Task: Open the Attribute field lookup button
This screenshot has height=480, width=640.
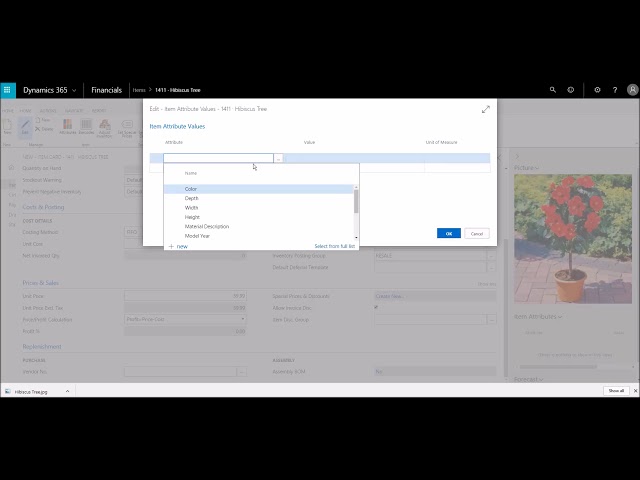Action: pyautogui.click(x=278, y=158)
